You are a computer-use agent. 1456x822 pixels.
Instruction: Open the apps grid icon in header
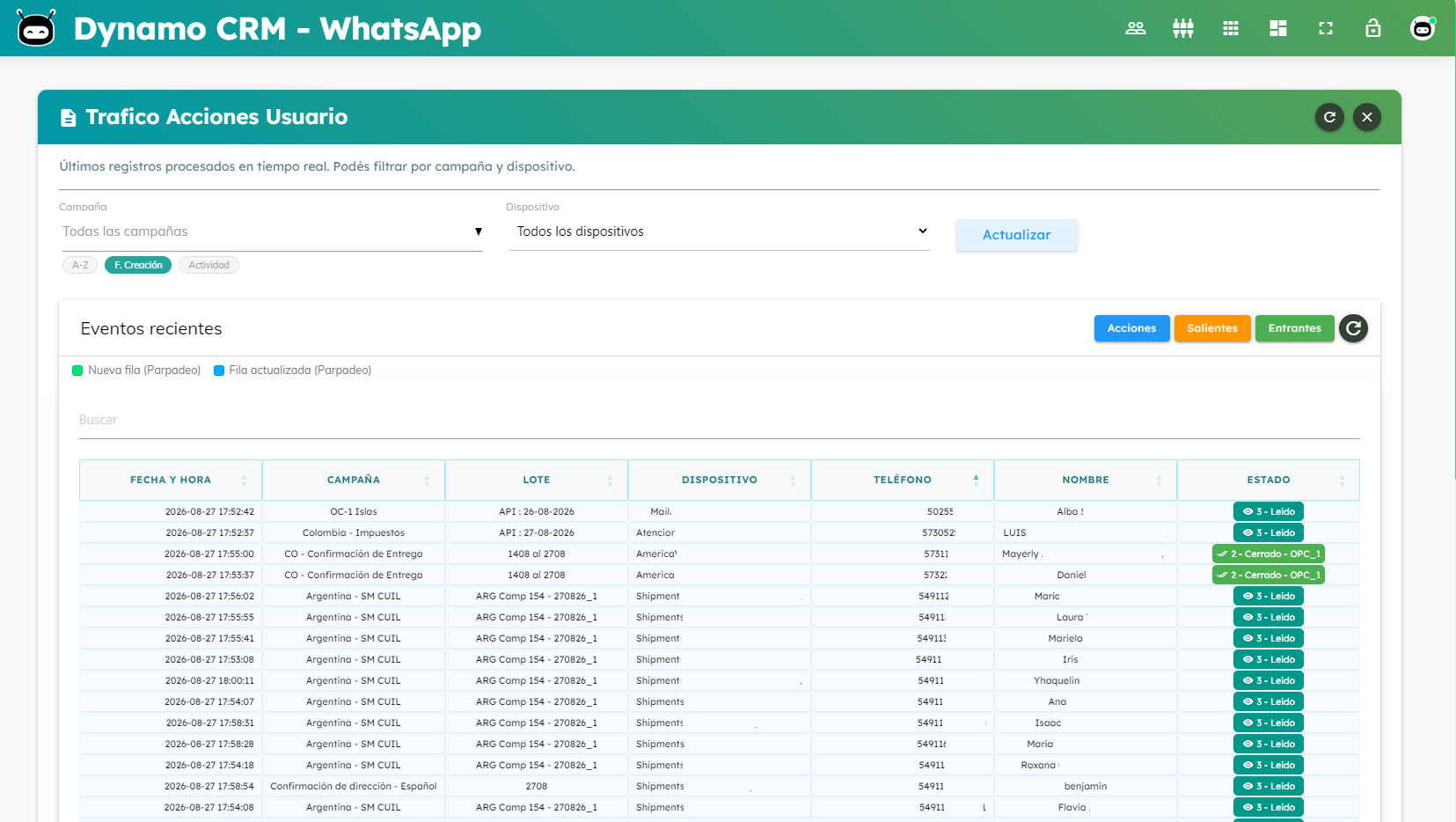(1231, 28)
